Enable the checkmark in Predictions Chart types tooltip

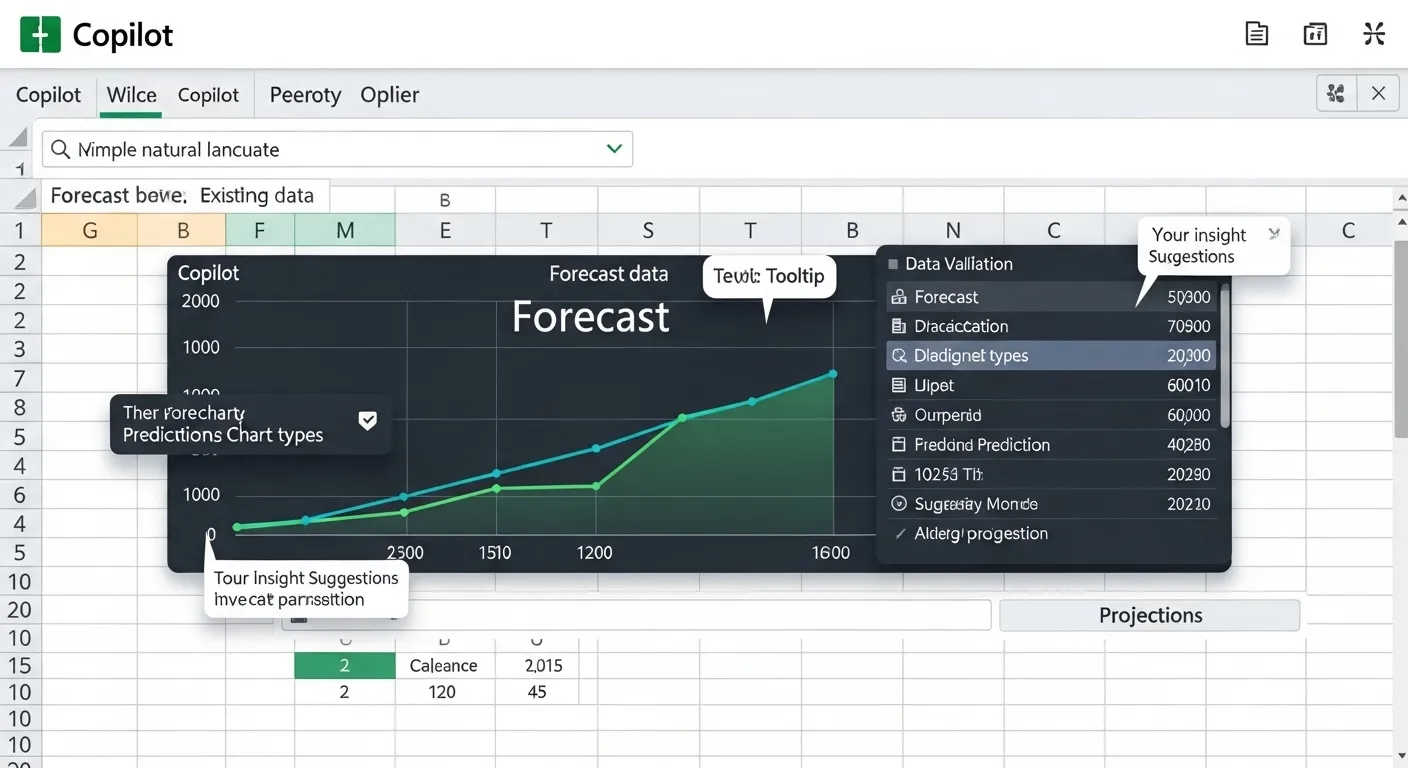367,422
